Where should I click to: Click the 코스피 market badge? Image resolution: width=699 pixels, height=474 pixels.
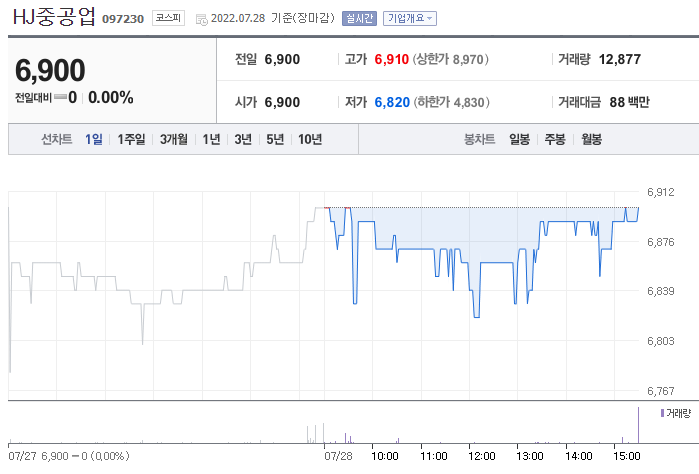[168, 18]
